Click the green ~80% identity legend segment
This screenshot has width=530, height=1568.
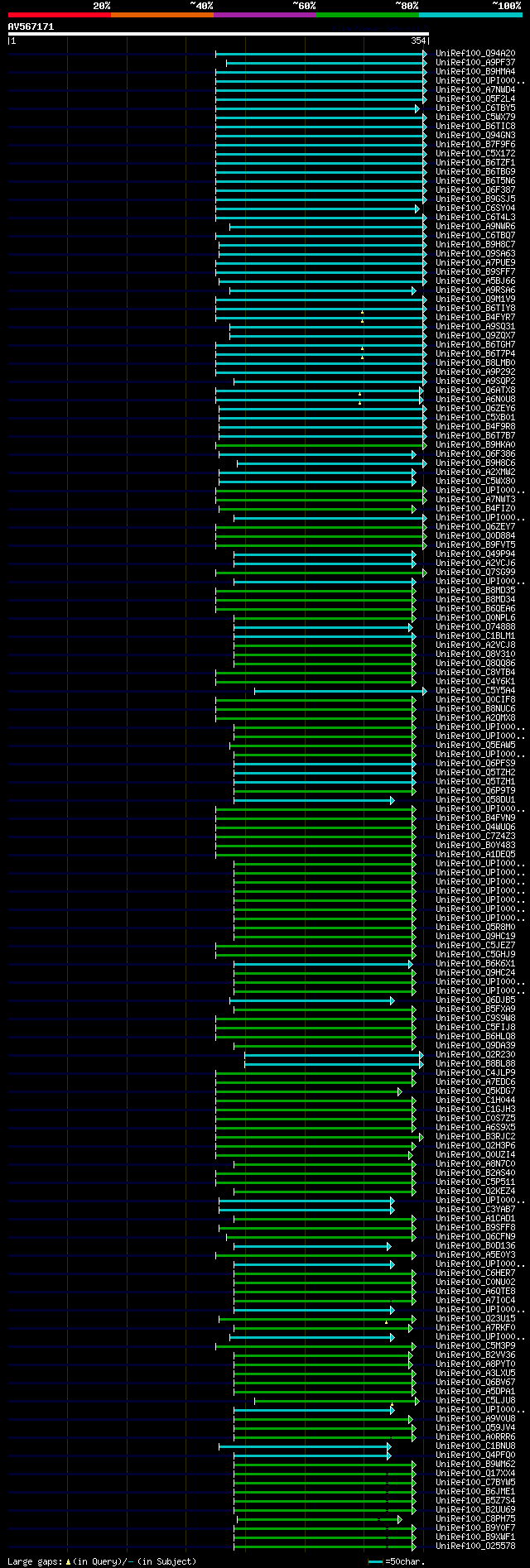click(367, 15)
